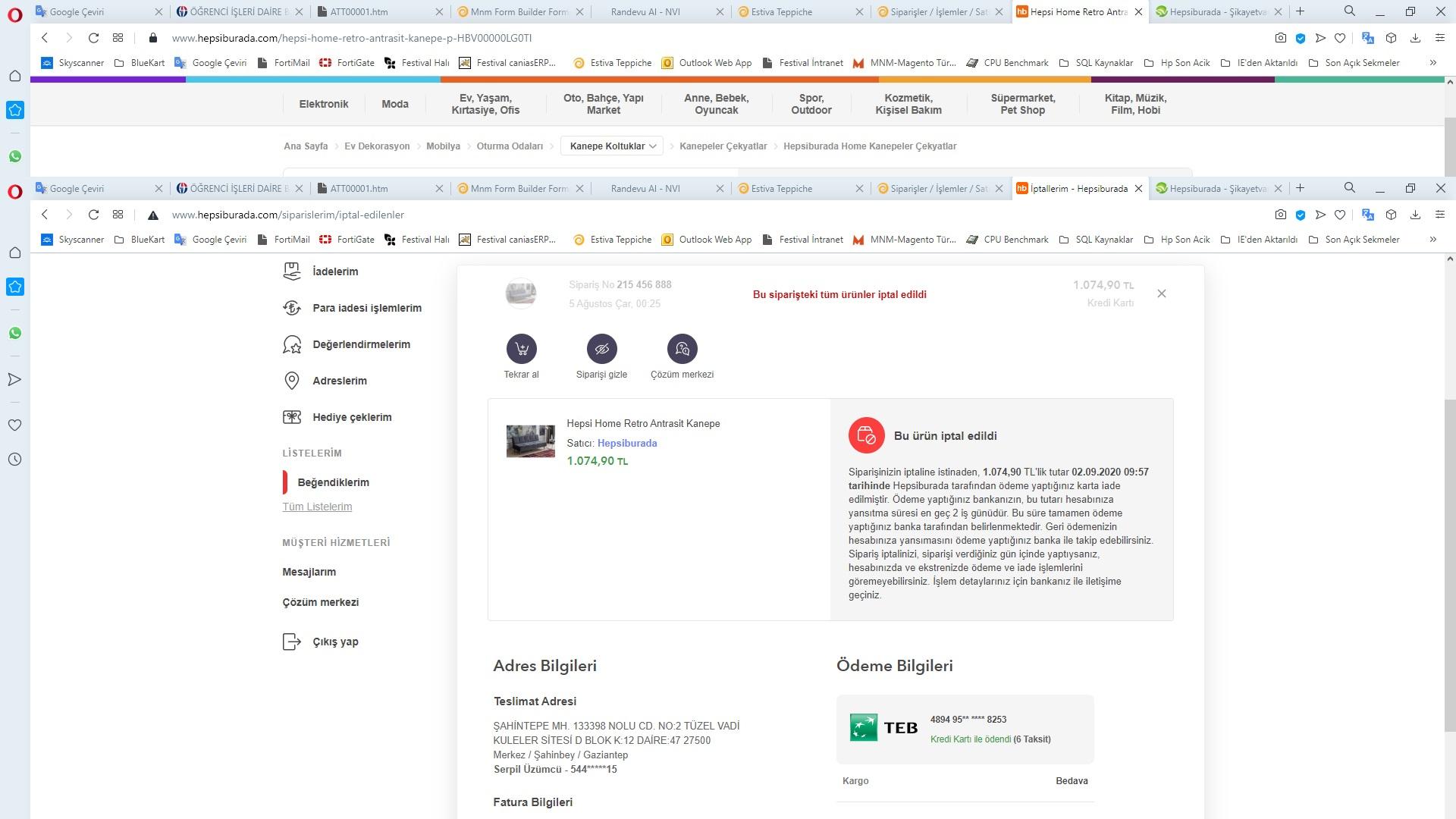1456x819 pixels.
Task: Open Süpermarket, Pet Shop category
Action: [x=1023, y=104]
